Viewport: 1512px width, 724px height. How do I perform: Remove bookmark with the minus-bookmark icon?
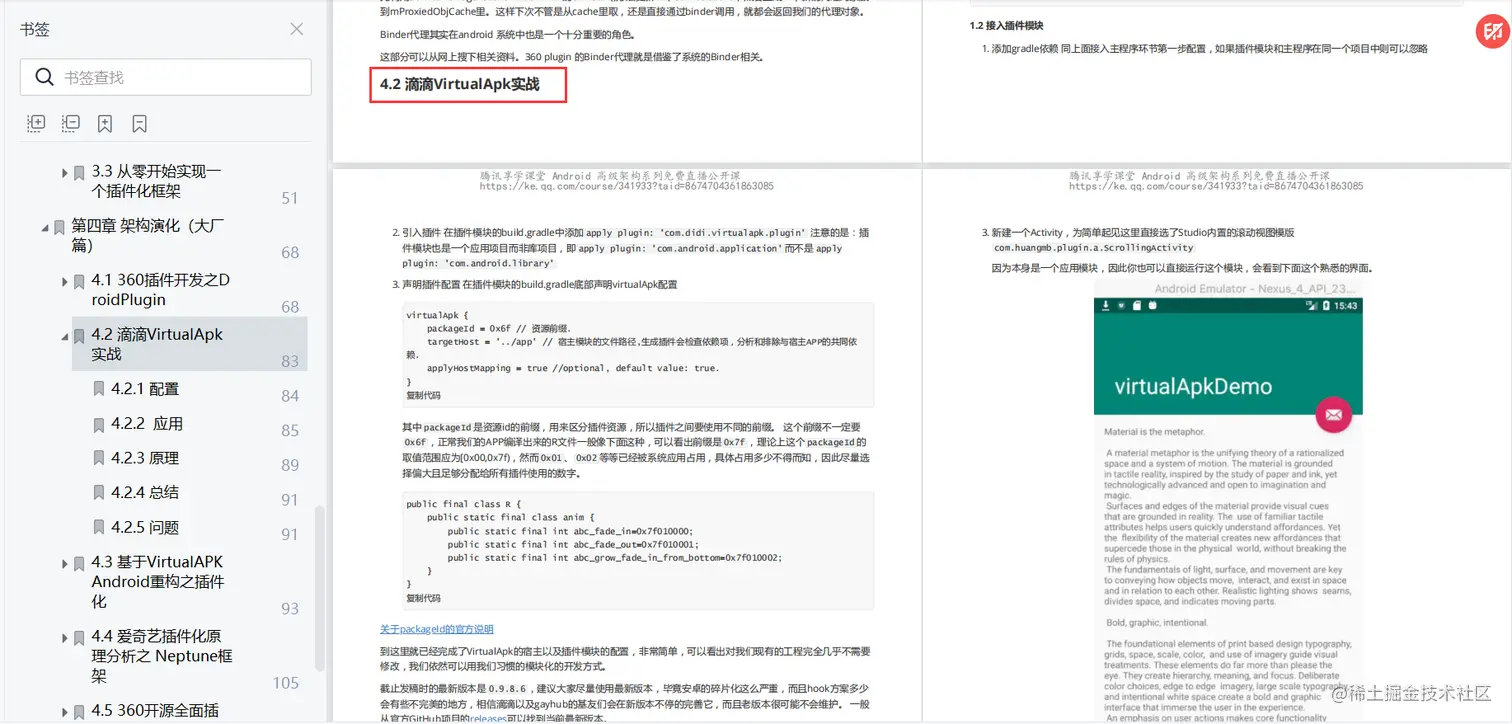coord(140,123)
